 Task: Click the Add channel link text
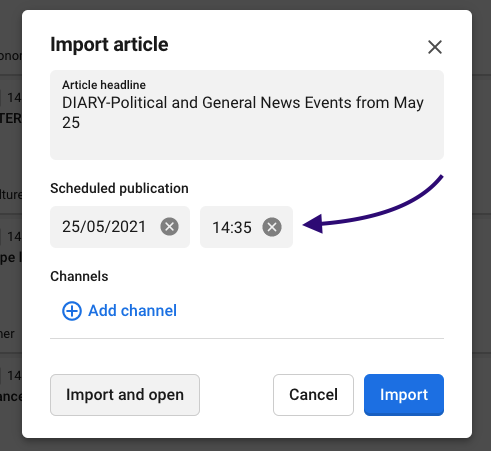[x=132, y=311]
